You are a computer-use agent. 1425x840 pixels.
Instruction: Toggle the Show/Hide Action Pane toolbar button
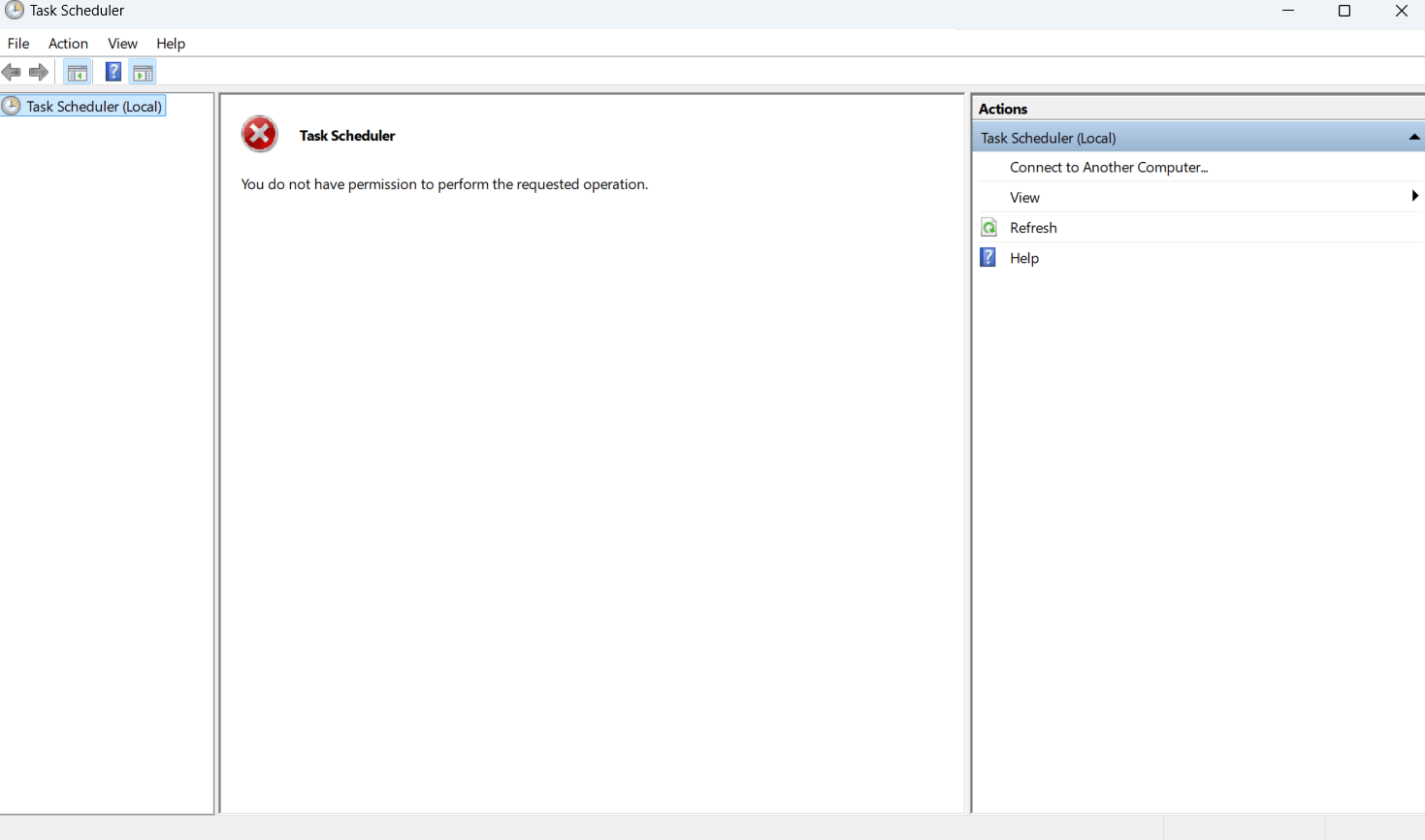click(142, 71)
